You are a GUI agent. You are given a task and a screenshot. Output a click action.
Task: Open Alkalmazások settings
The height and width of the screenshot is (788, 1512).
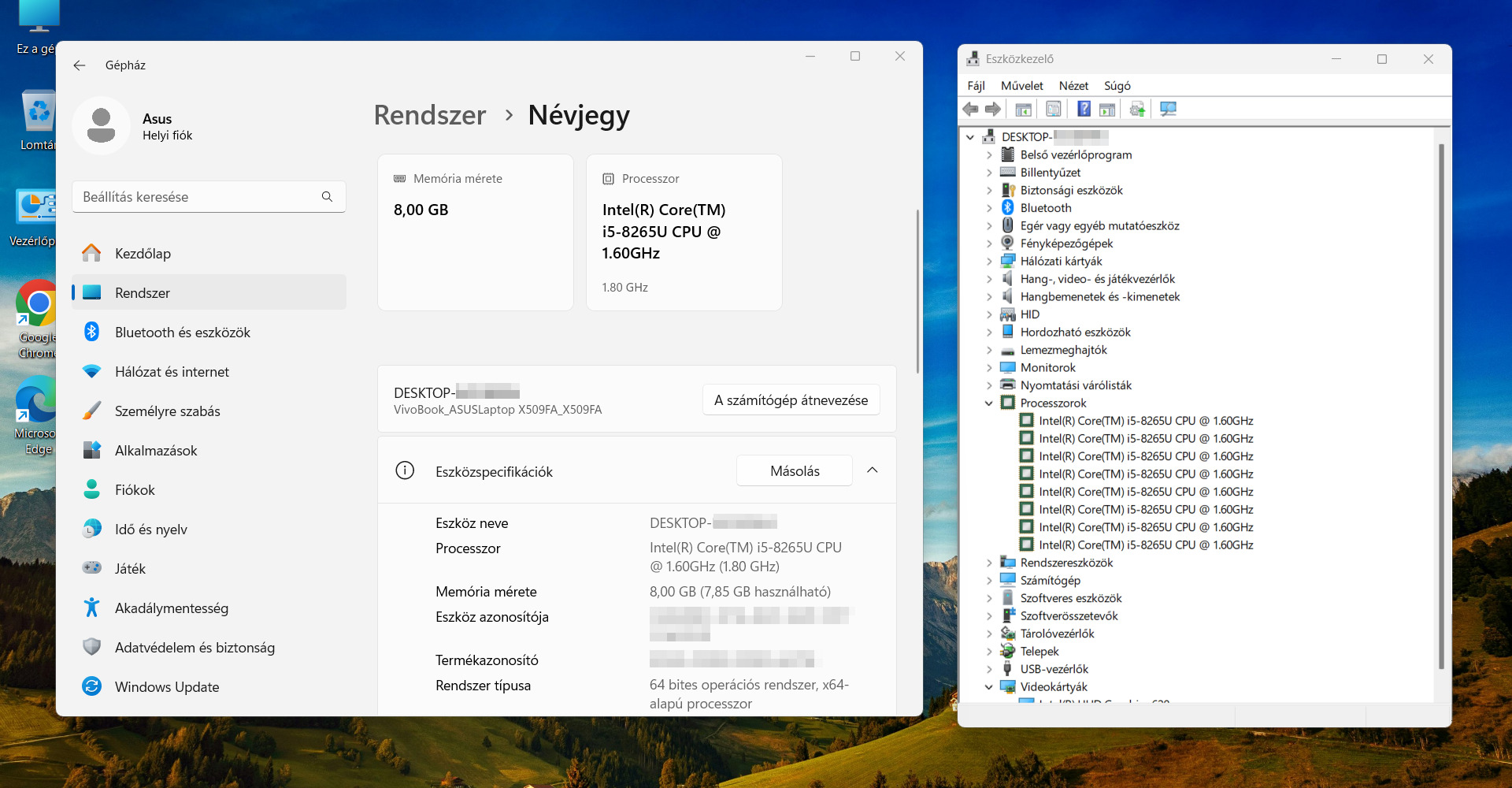[209, 450]
